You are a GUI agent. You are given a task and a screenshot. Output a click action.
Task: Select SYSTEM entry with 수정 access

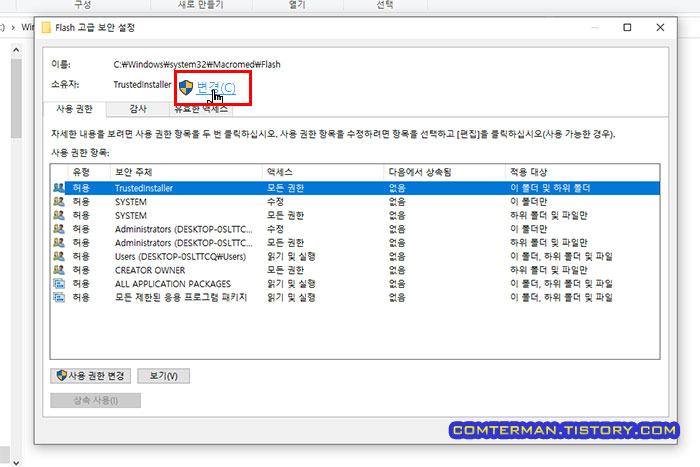[x=355, y=202]
